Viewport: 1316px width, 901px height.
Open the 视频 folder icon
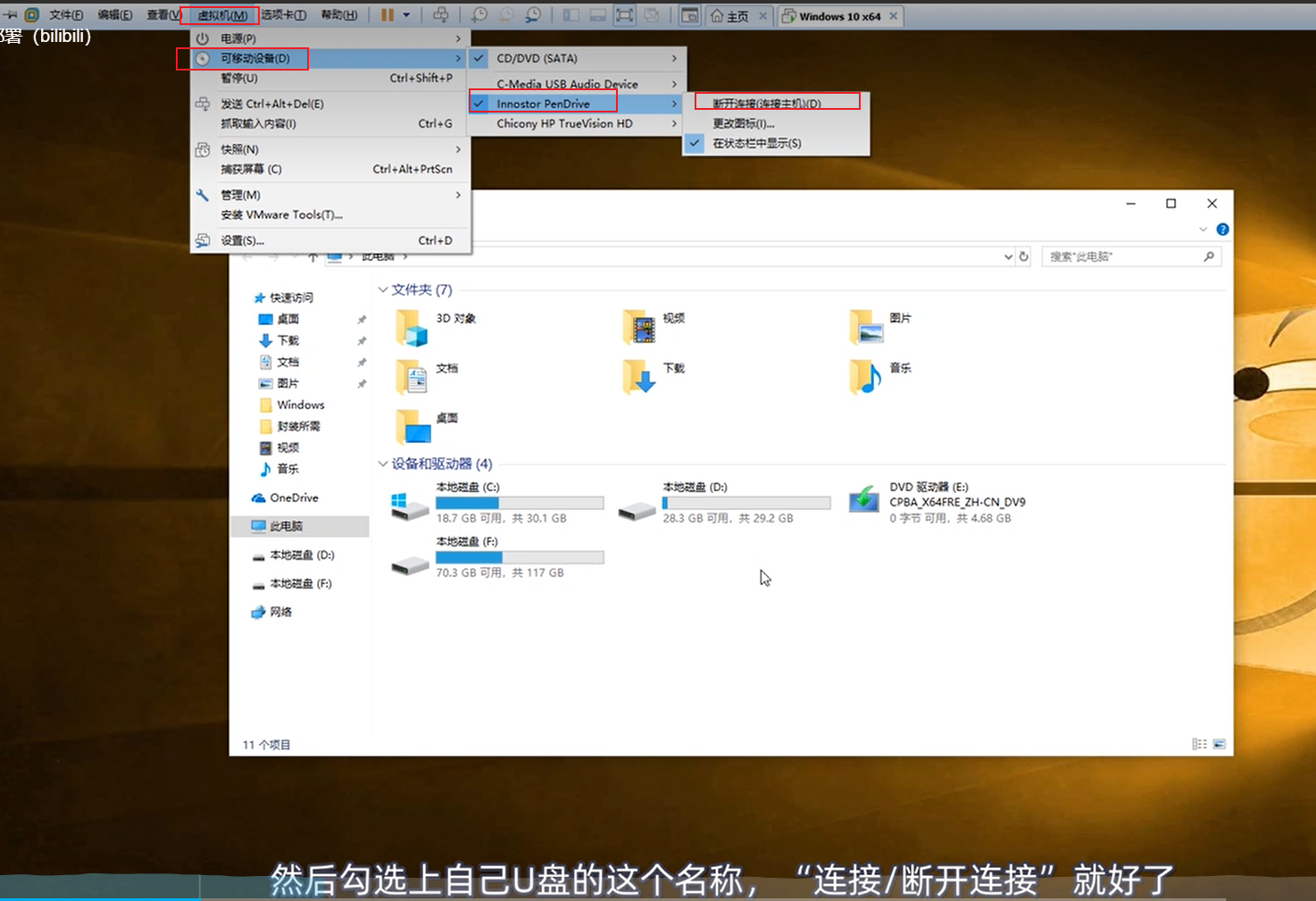point(639,328)
